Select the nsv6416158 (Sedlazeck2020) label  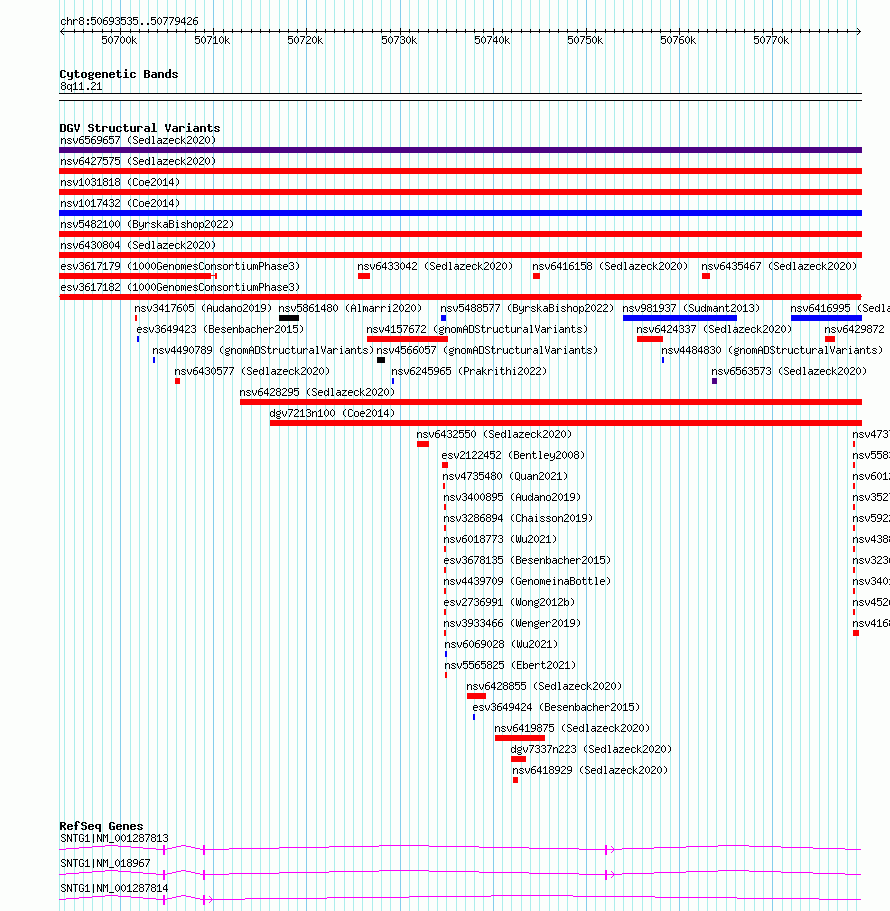pos(610,266)
